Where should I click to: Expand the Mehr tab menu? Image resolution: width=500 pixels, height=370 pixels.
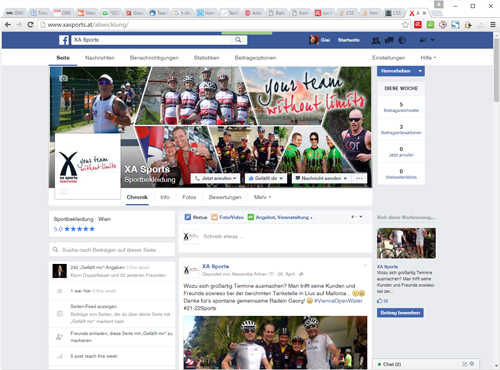tap(262, 197)
